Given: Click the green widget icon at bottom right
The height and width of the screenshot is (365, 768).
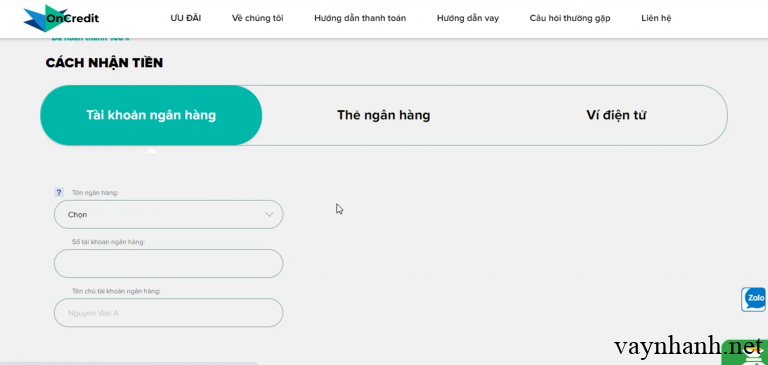Looking at the screenshot, I should point(749,355).
